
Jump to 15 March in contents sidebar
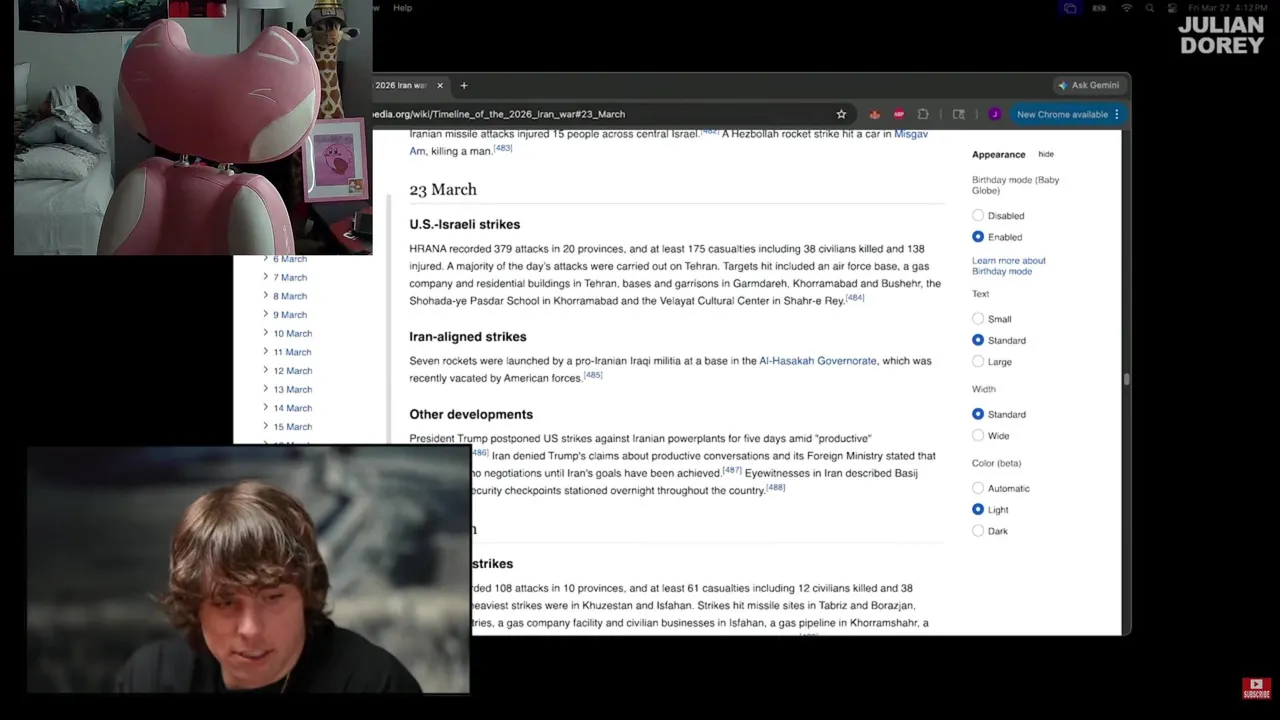(x=293, y=427)
